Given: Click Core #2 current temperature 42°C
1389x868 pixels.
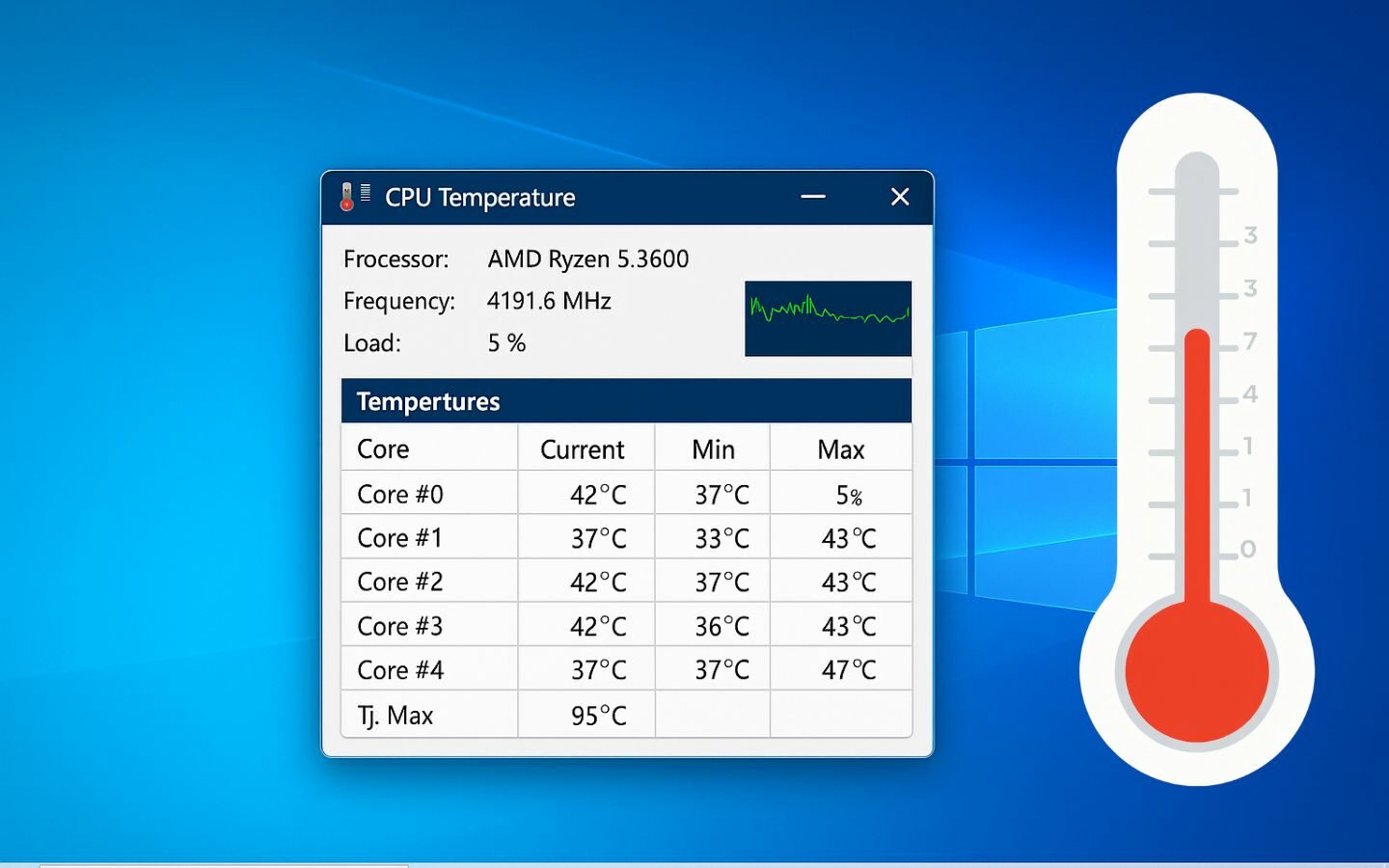Looking at the screenshot, I should 598,583.
